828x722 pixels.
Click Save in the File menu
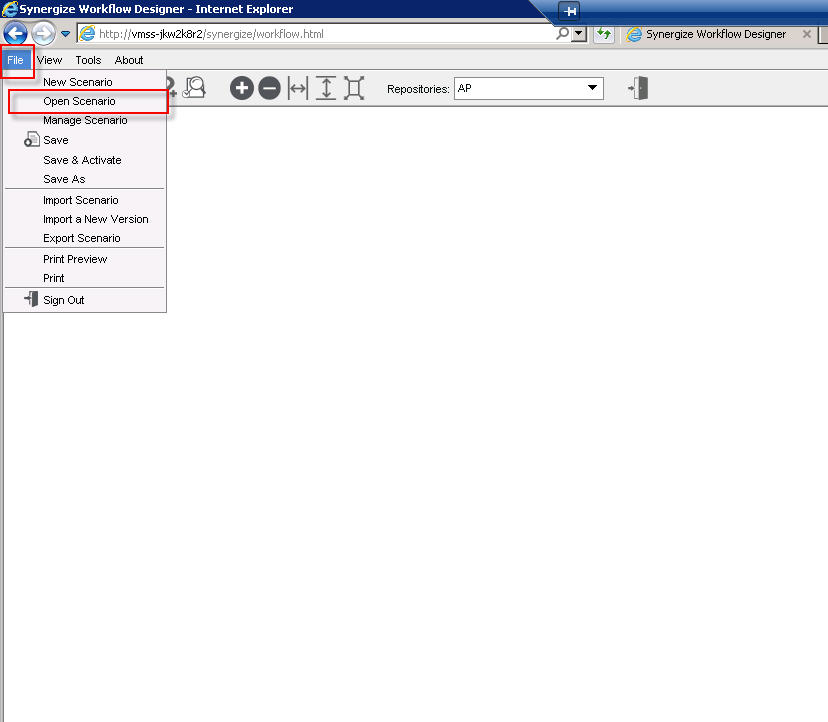[x=84, y=140]
